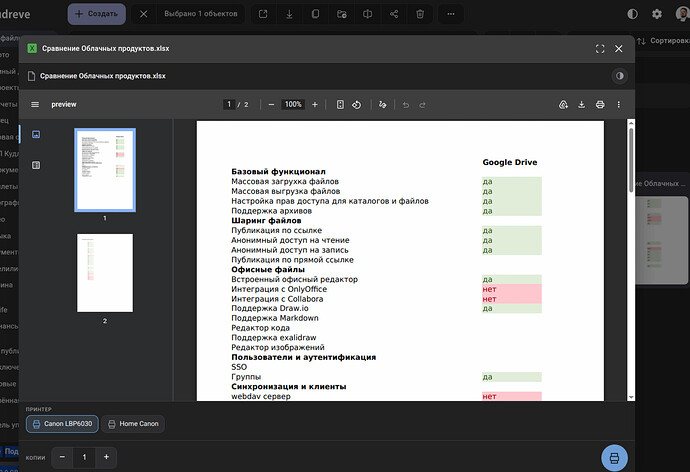Click the row webdav сервер

click(x=261, y=396)
